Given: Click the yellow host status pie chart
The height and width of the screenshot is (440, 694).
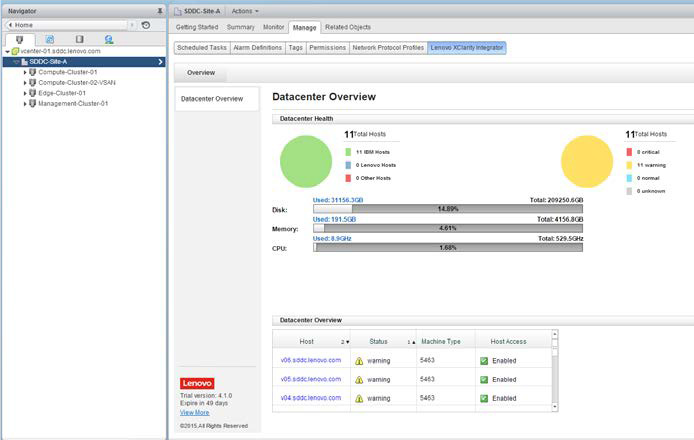Looking at the screenshot, I should tap(587, 162).
